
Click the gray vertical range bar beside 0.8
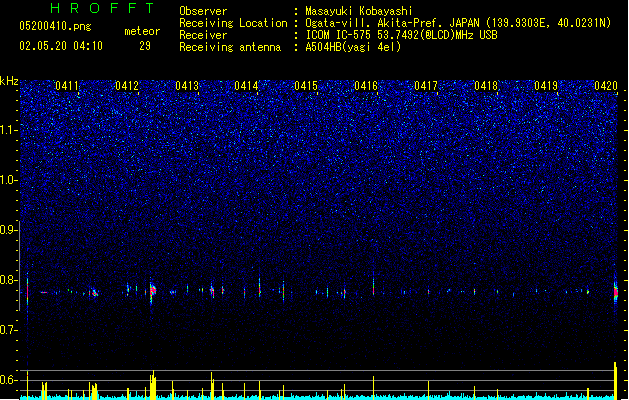[20, 266]
